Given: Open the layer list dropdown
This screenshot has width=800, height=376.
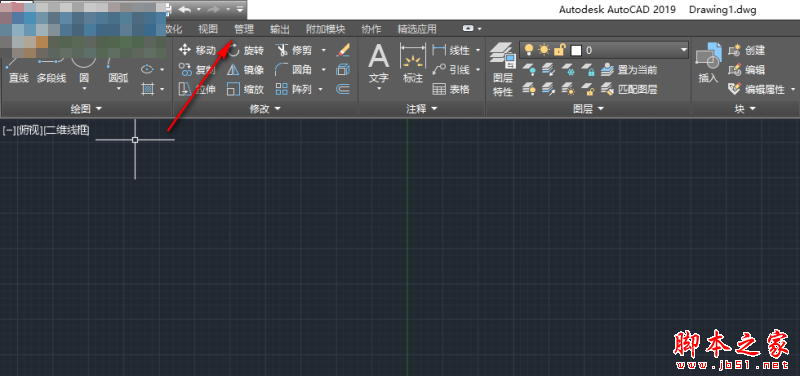Looking at the screenshot, I should (x=684, y=50).
